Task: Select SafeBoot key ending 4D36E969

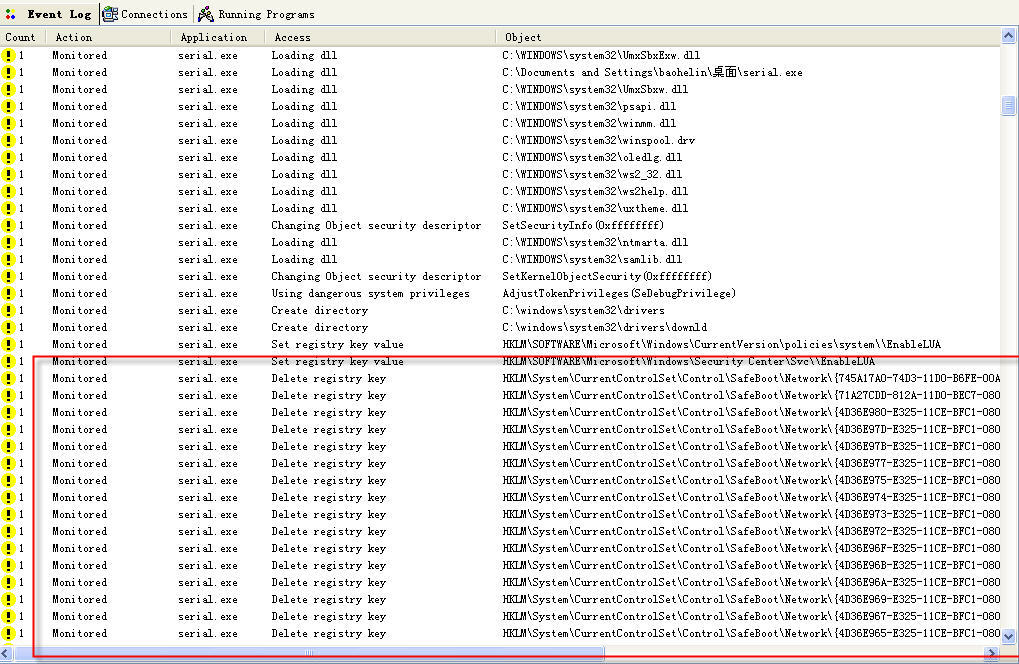Action: 751,599
